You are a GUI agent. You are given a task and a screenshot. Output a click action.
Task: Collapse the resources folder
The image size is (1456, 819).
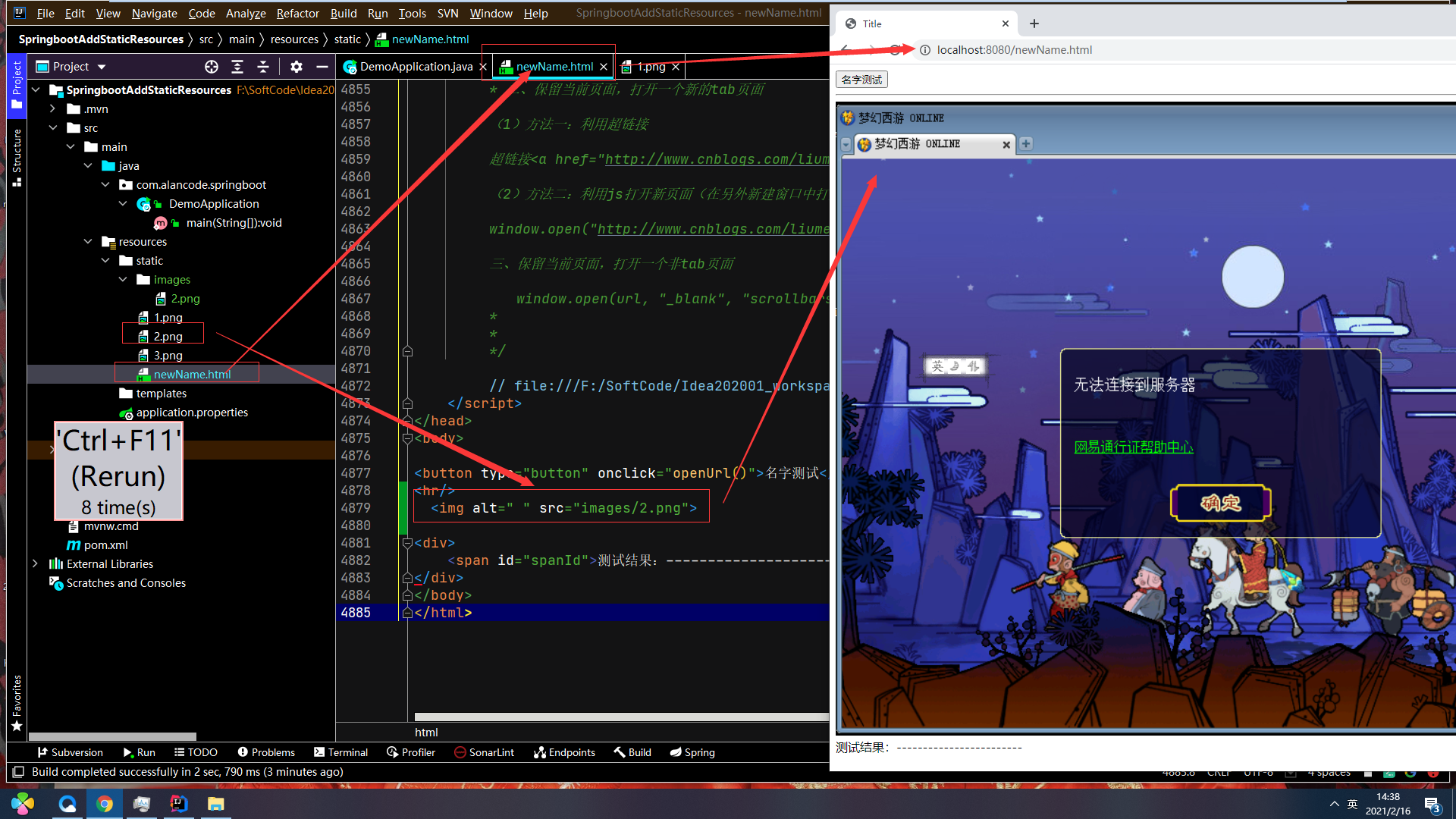click(x=88, y=241)
